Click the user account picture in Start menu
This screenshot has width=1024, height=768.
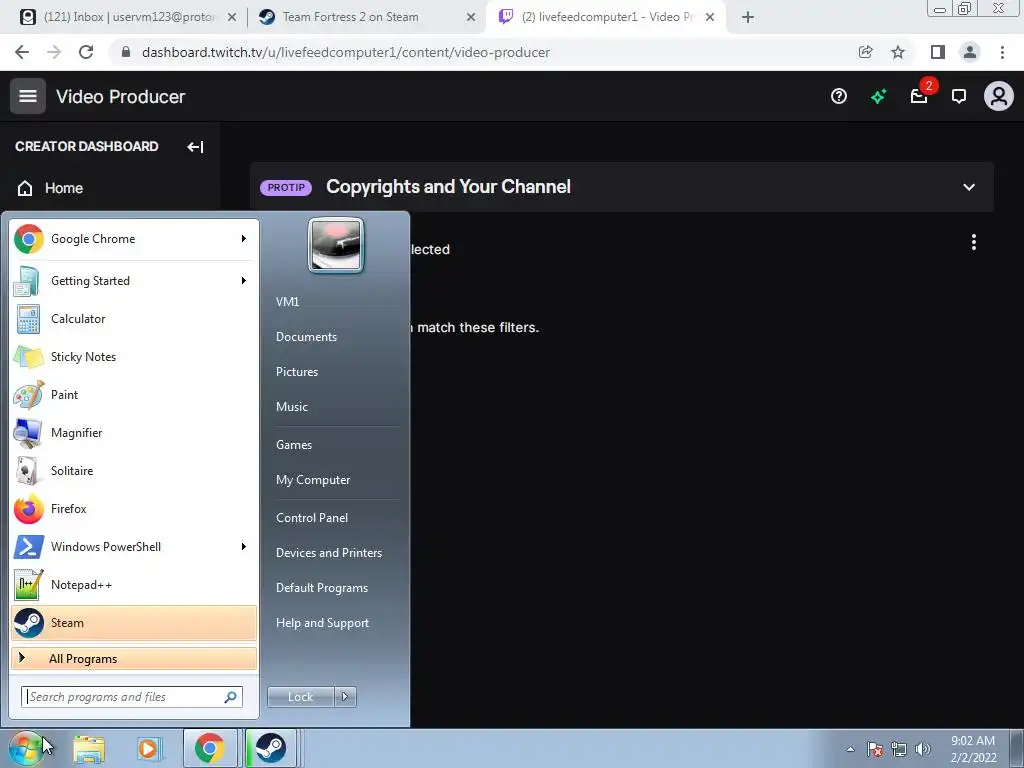point(336,246)
